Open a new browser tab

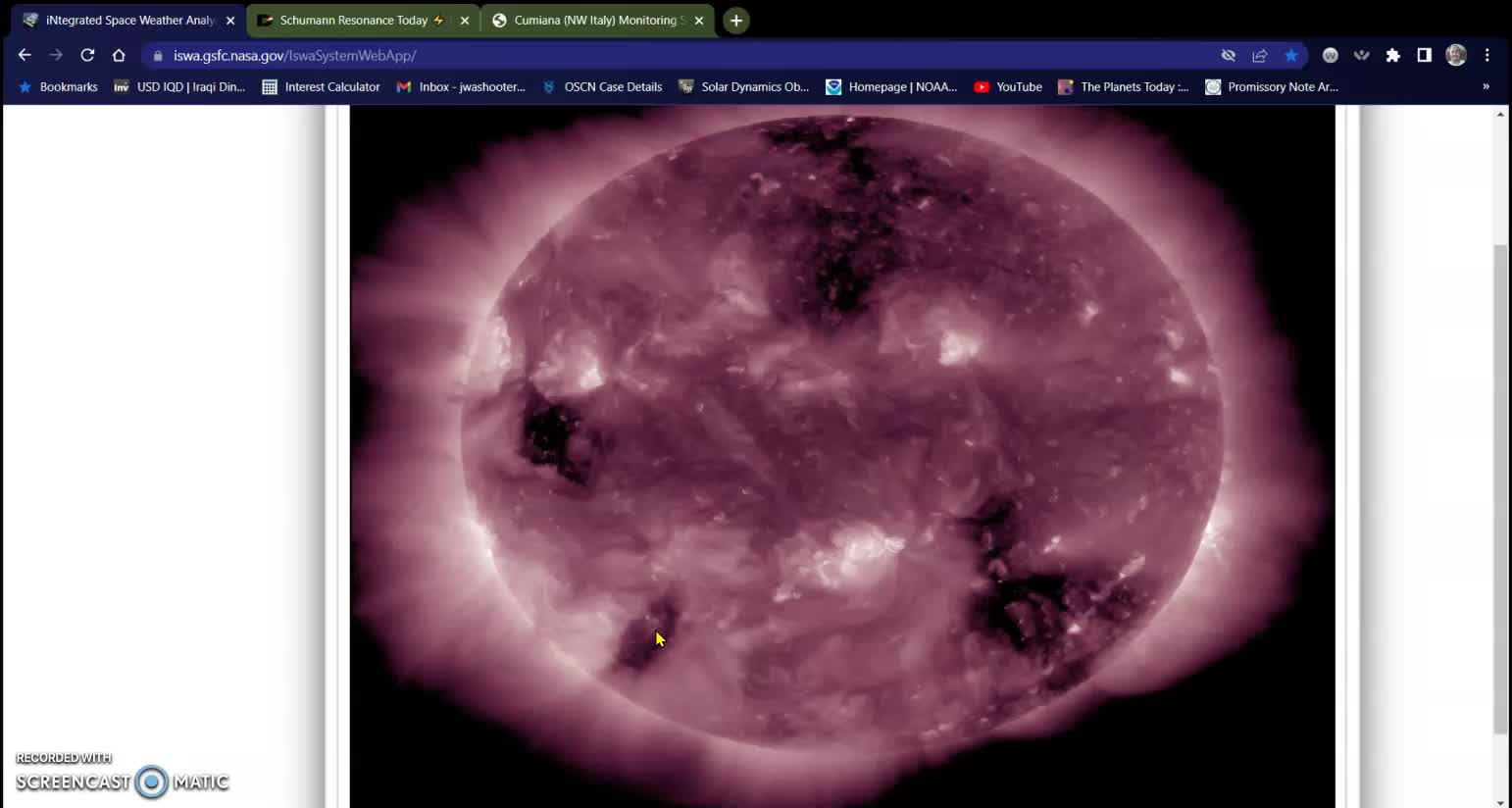pyautogui.click(x=736, y=20)
